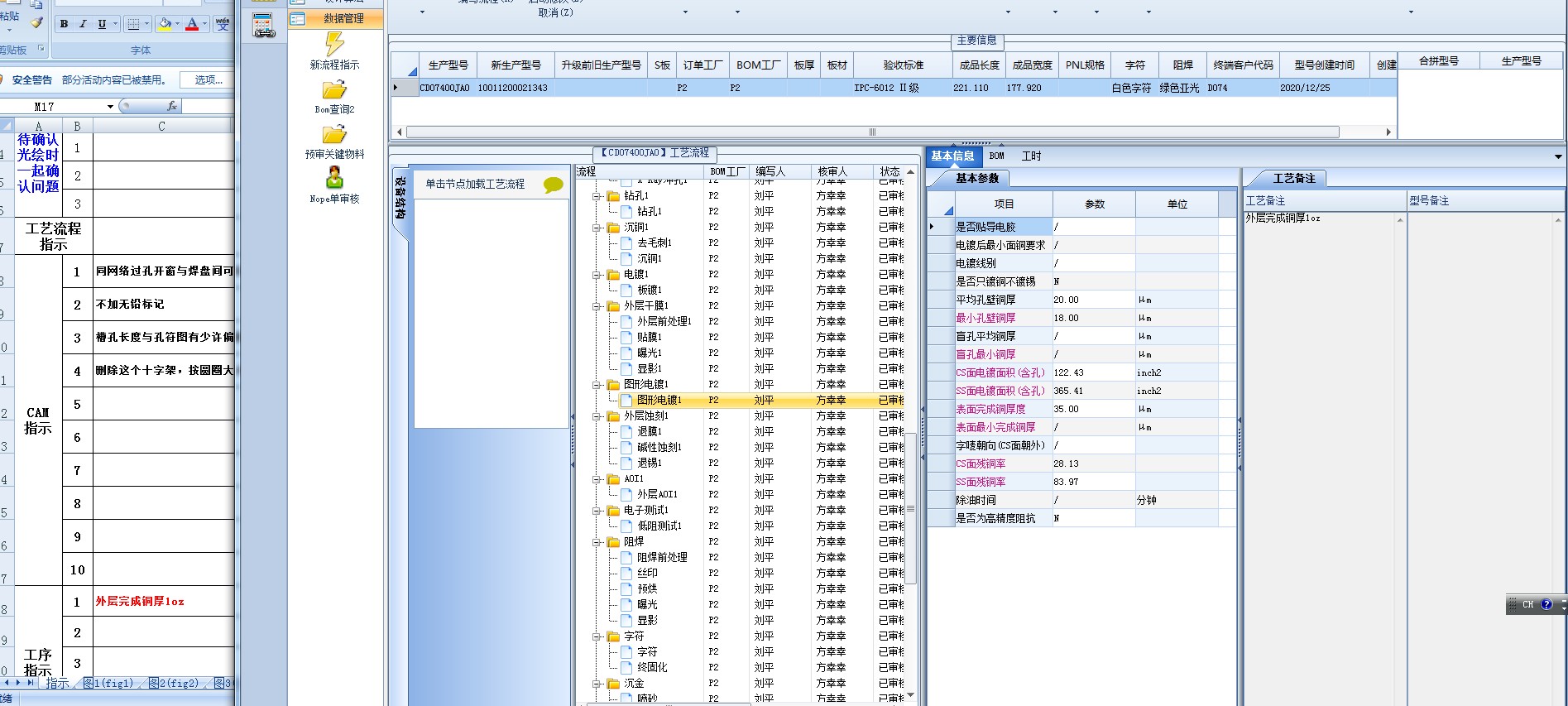The image size is (1568, 706).
Task: Click the yellow speech bubble icon
Action: [x=553, y=185]
